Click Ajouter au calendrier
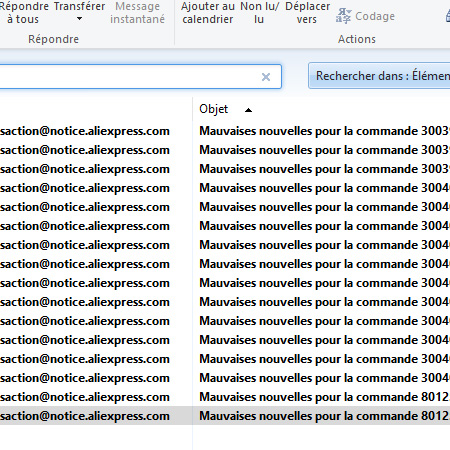The height and width of the screenshot is (450, 450). 208,13
